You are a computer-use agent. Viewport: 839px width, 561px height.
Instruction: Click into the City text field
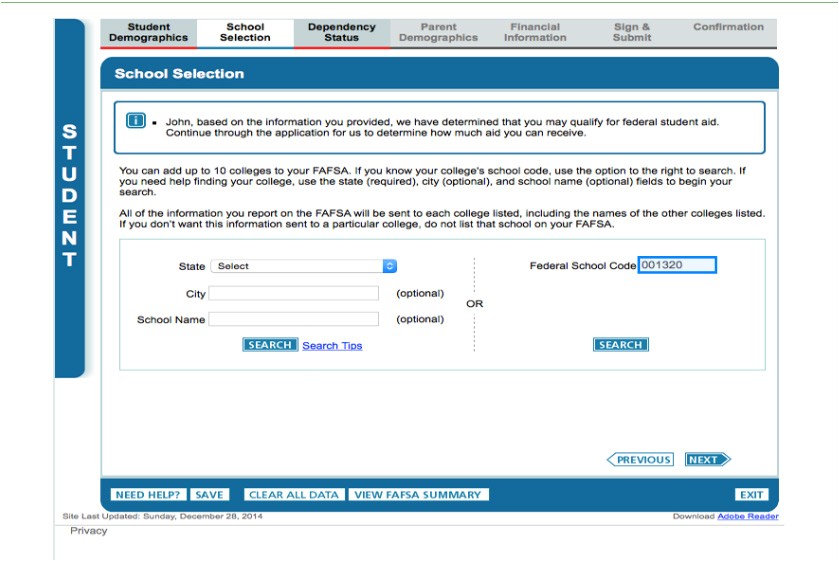point(294,293)
